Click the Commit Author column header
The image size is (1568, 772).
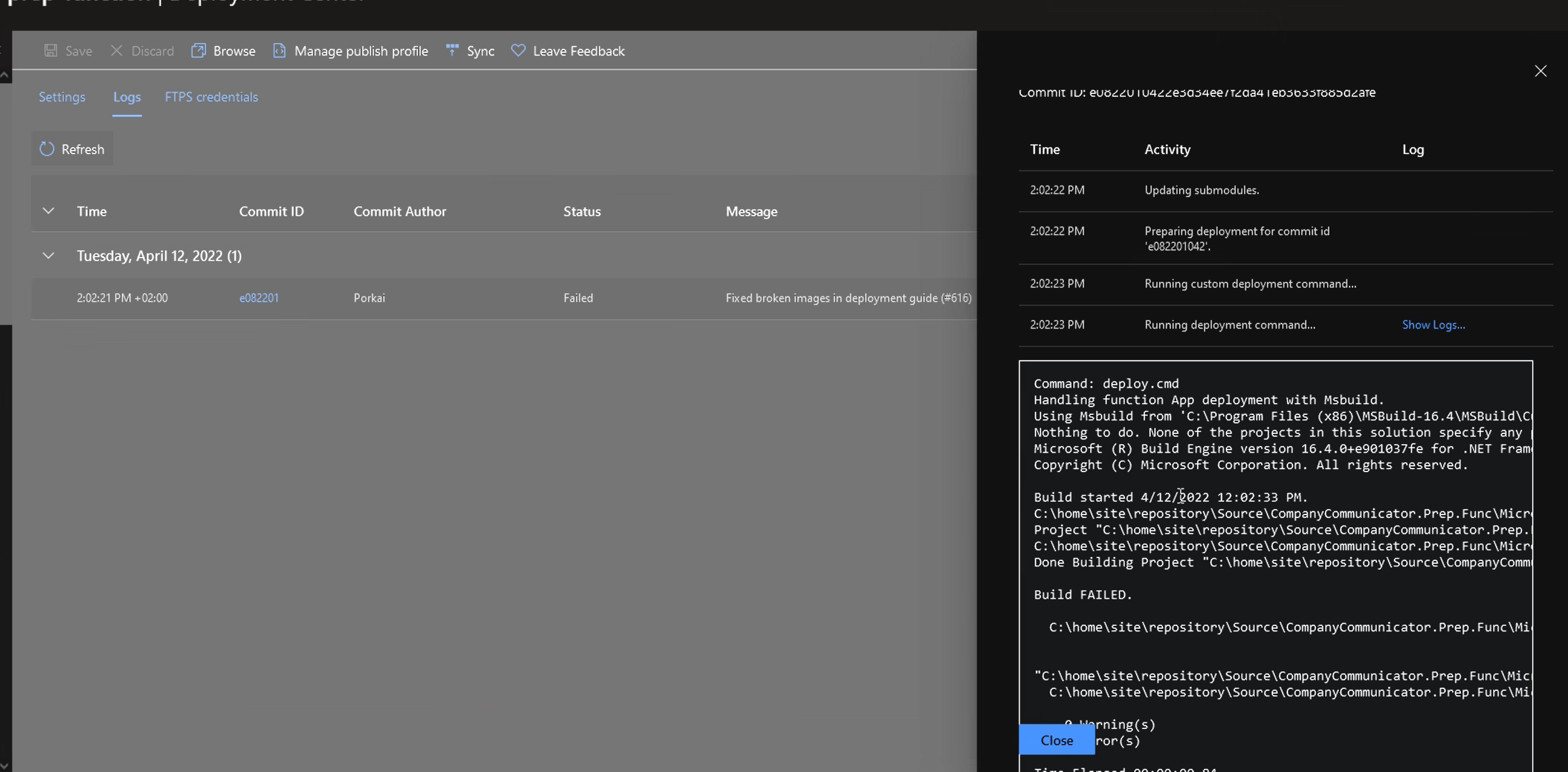tap(400, 211)
